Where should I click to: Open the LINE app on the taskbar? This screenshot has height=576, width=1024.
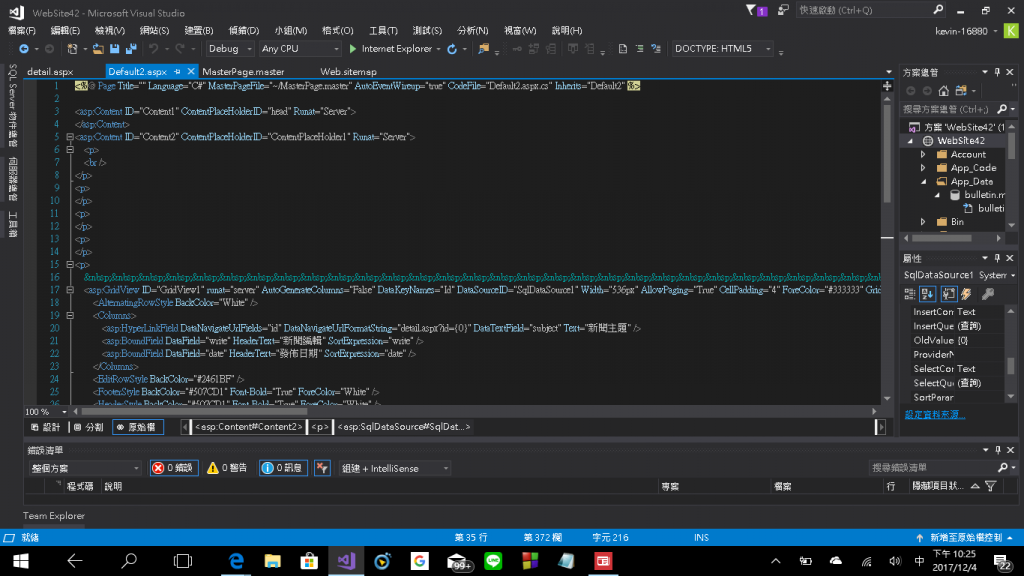pyautogui.click(x=493, y=561)
